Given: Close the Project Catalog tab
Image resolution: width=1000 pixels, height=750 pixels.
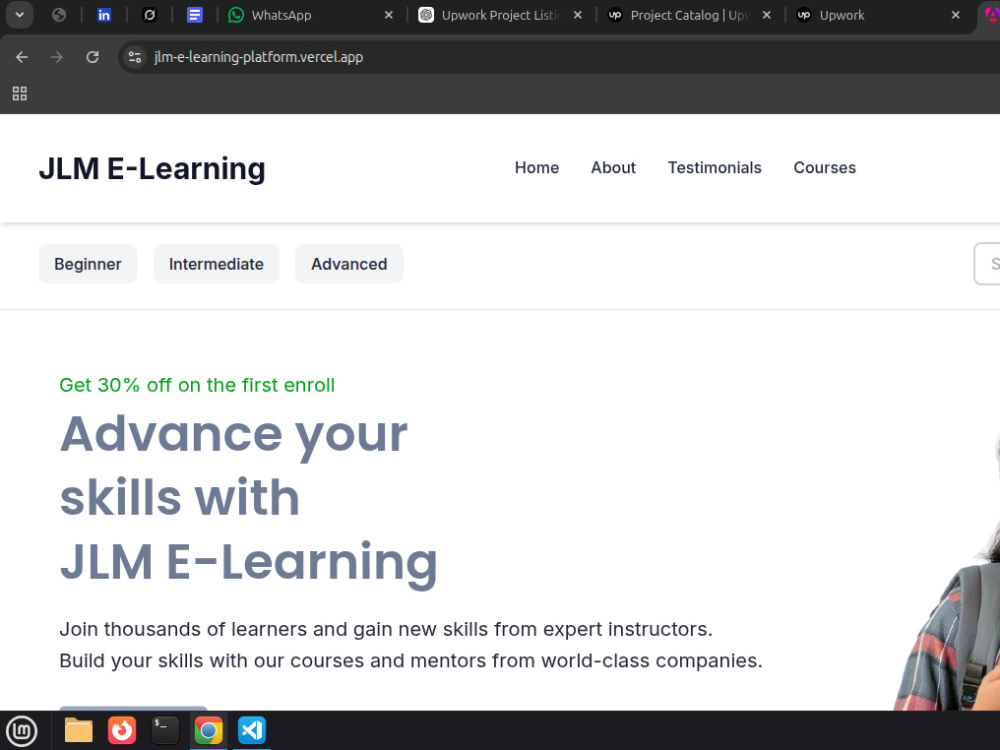Looking at the screenshot, I should click(766, 15).
